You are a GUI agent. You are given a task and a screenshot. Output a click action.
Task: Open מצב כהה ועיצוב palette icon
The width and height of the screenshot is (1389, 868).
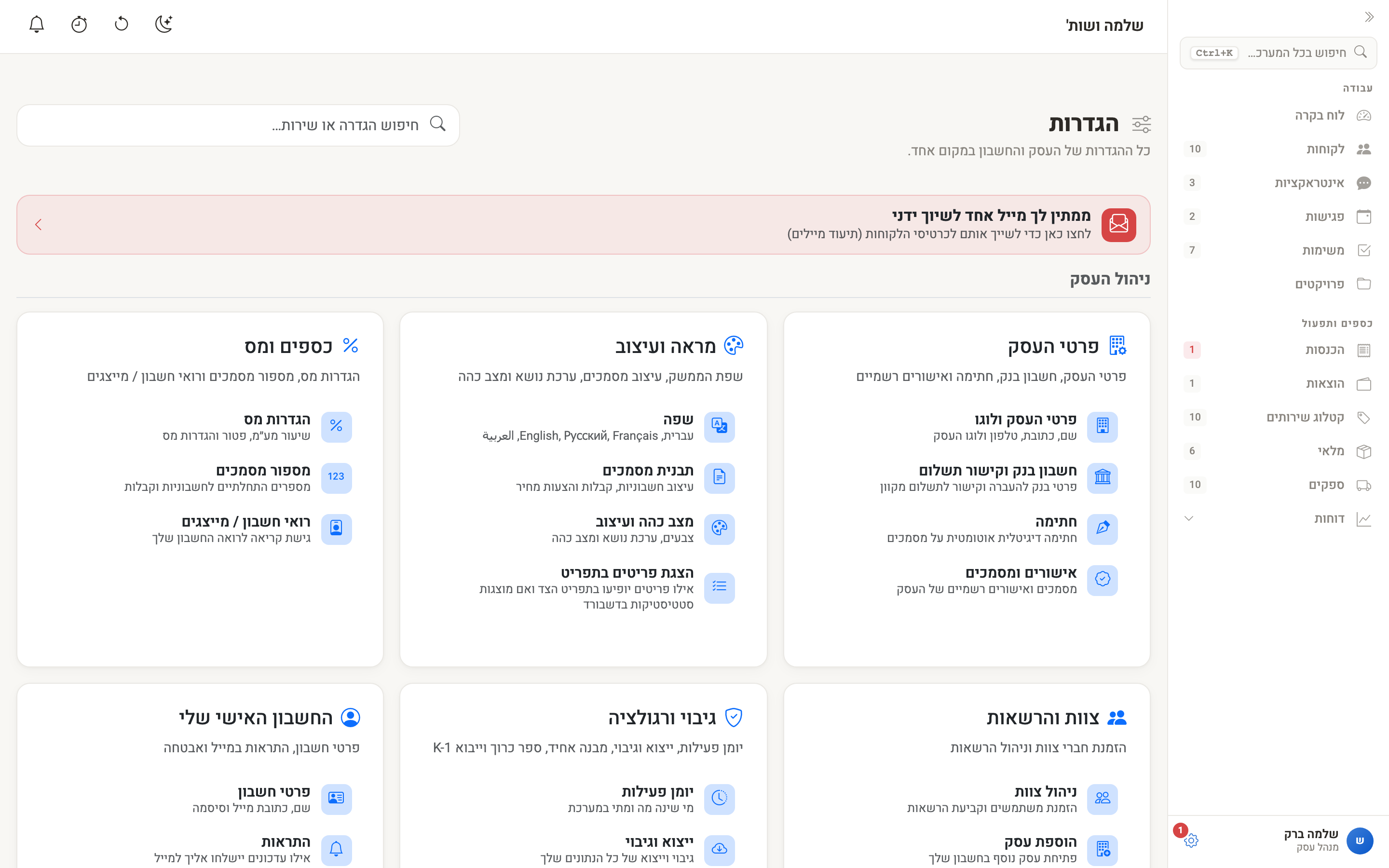pos(719,529)
